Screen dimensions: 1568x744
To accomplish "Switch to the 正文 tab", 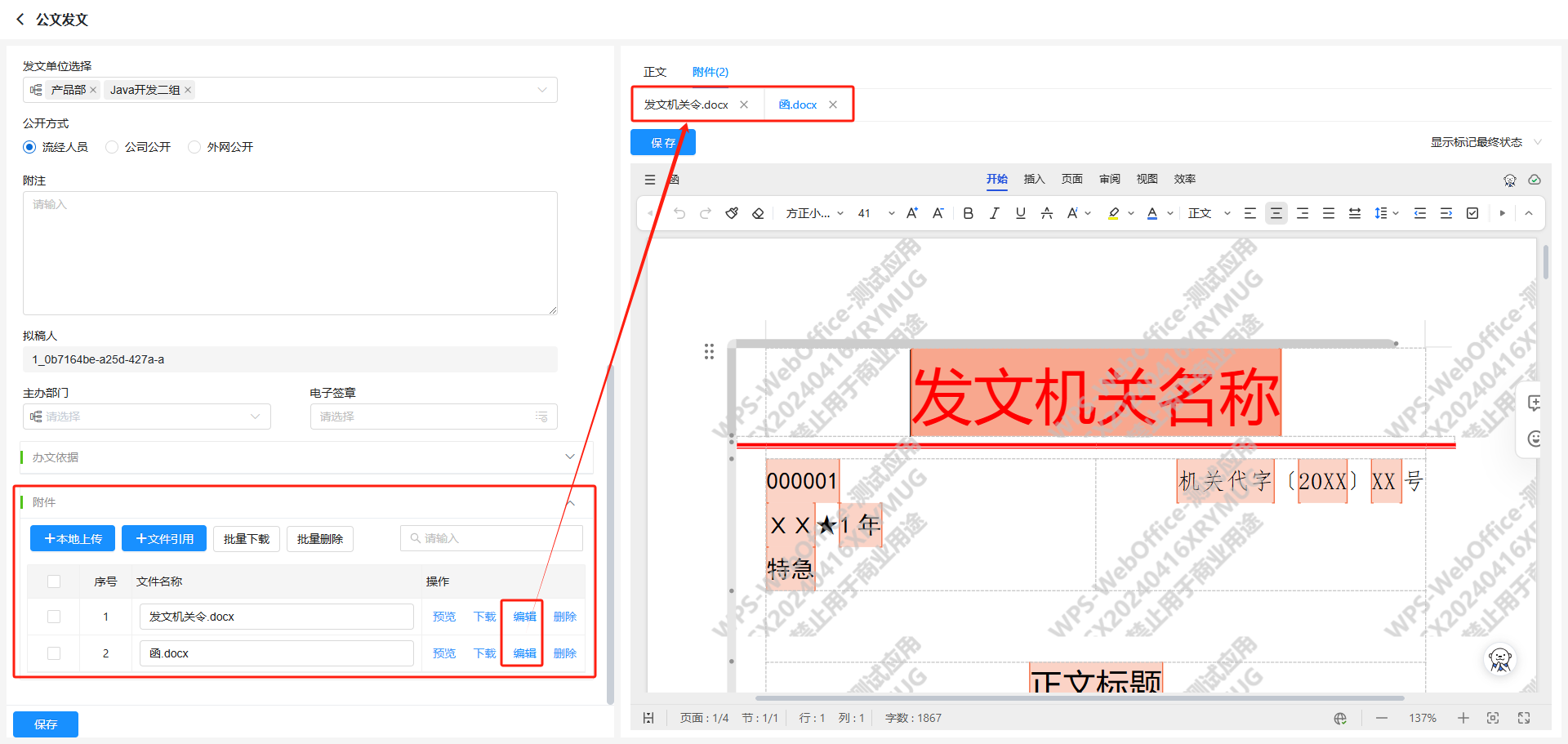I will pos(655,72).
